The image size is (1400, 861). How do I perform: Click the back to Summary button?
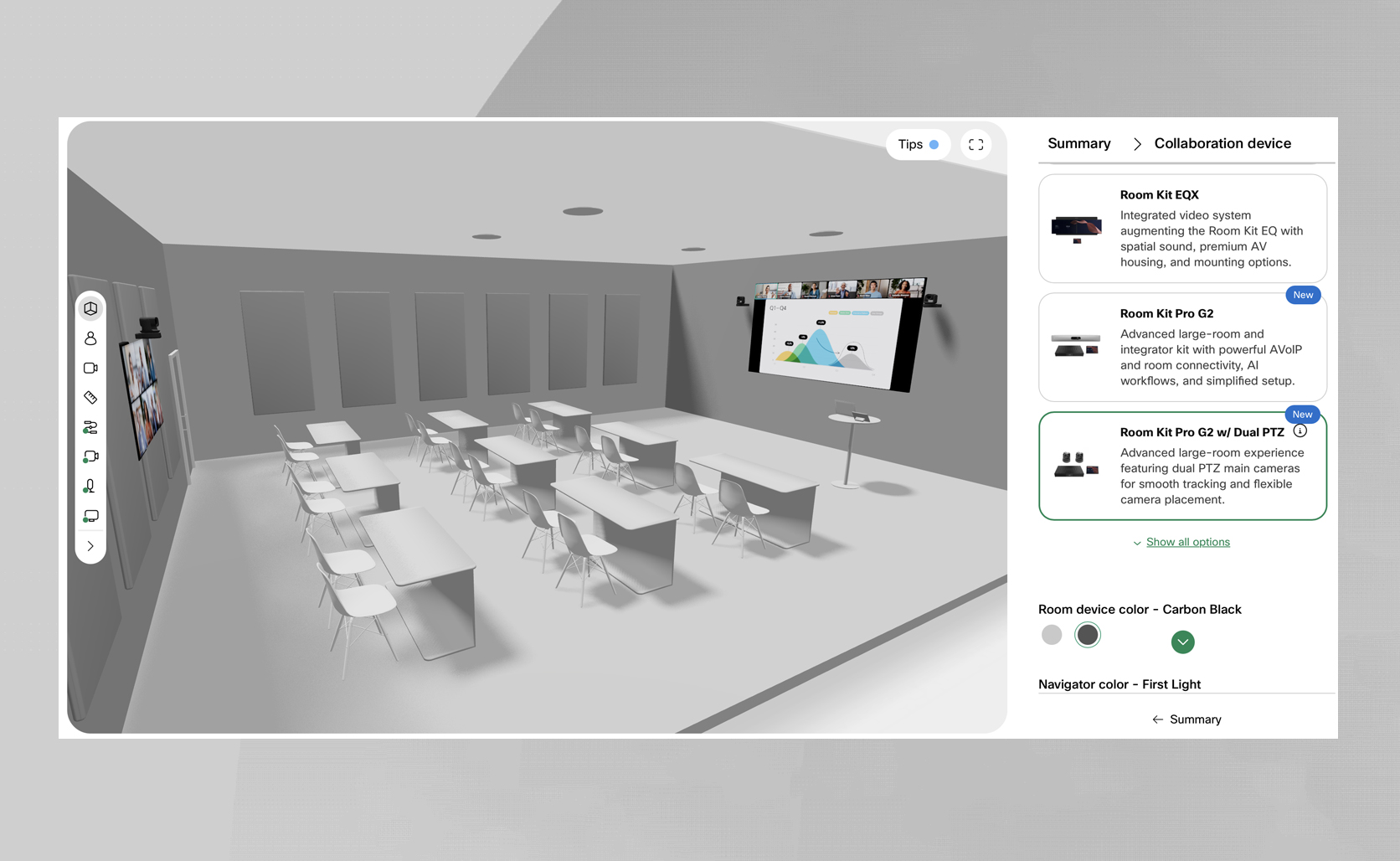[1186, 719]
